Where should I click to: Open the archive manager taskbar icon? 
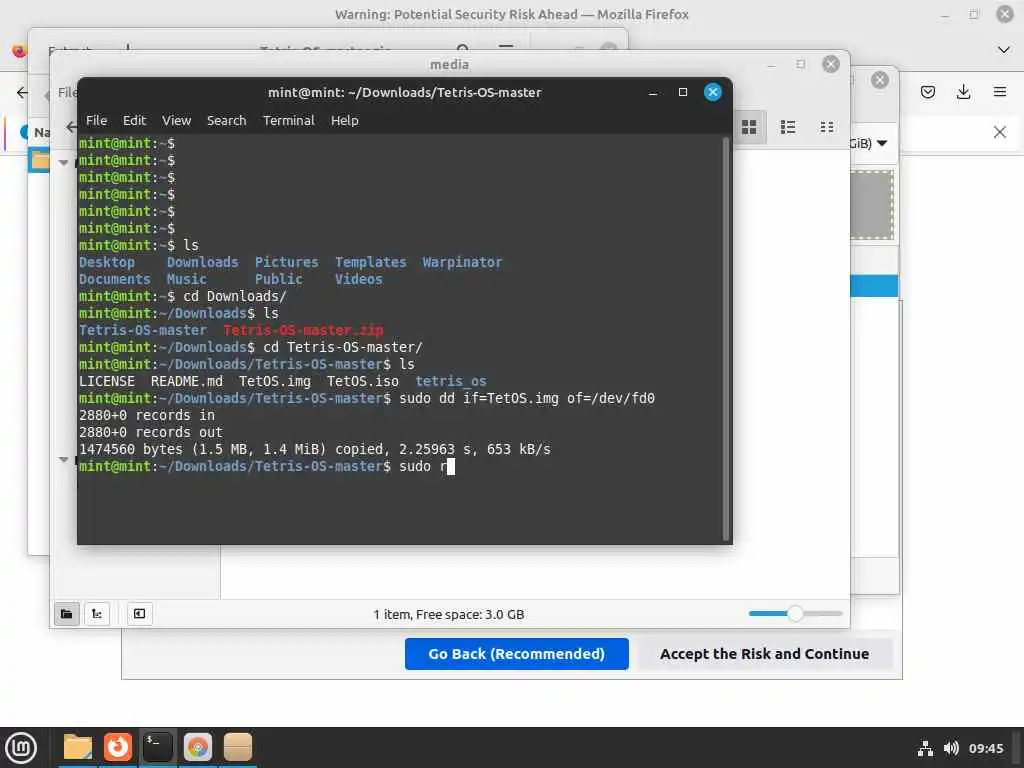[x=237, y=747]
